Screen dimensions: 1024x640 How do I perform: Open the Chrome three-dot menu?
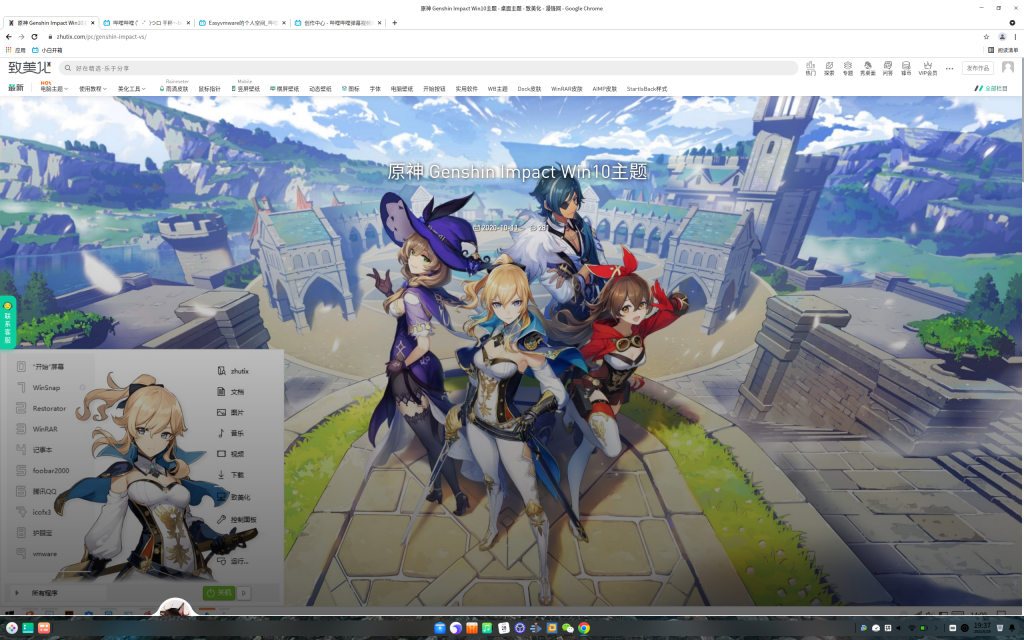tap(1015, 37)
